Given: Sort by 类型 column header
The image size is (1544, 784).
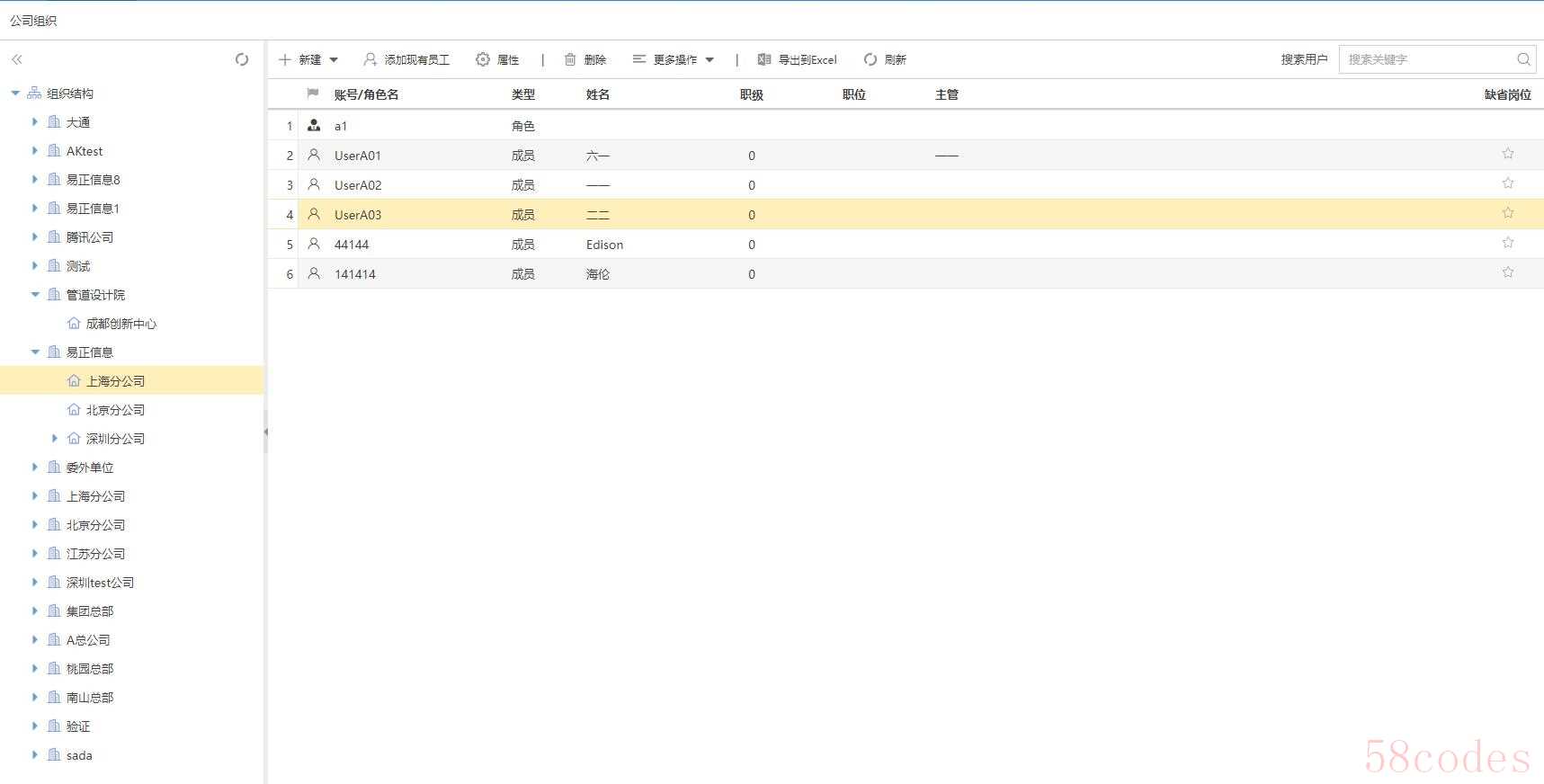Looking at the screenshot, I should click(523, 94).
